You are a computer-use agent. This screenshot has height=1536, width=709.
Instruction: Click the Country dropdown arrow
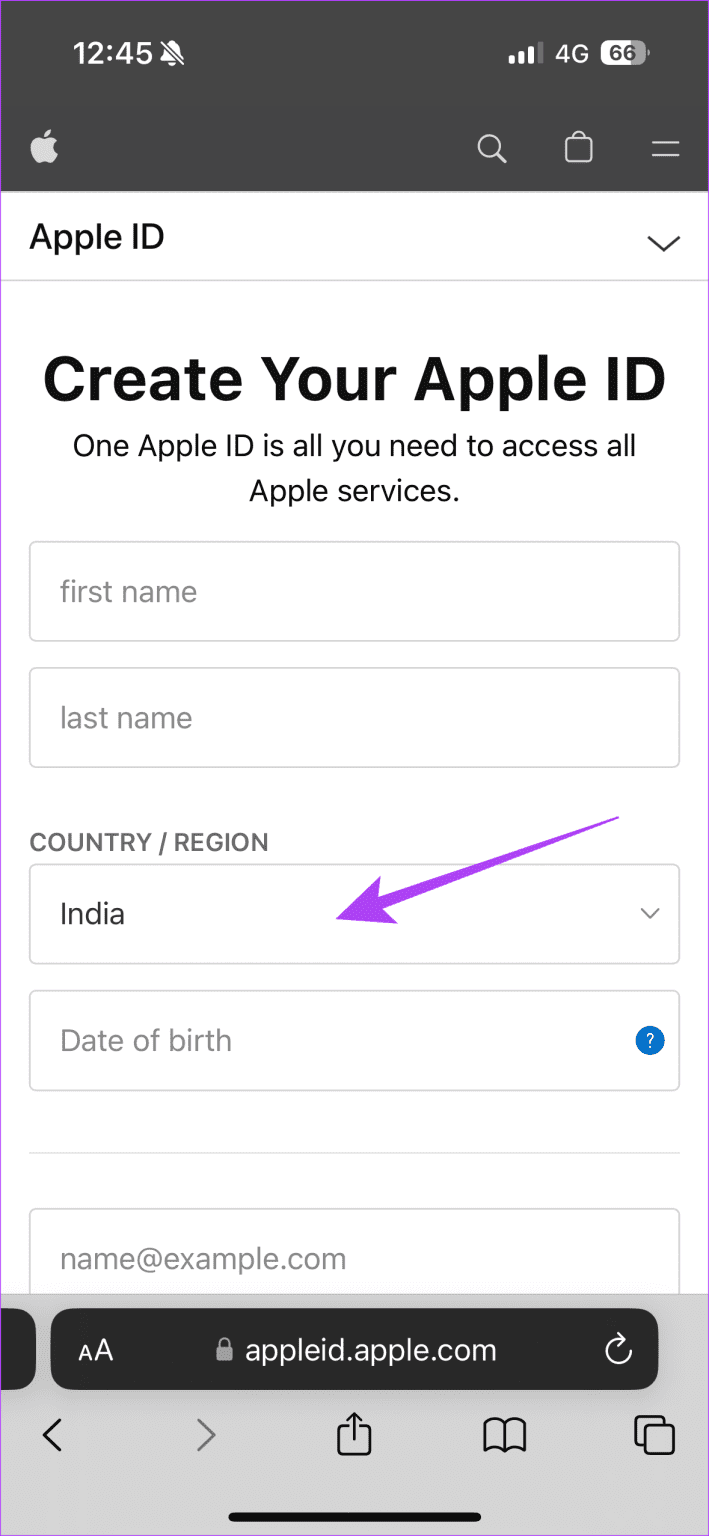[650, 913]
